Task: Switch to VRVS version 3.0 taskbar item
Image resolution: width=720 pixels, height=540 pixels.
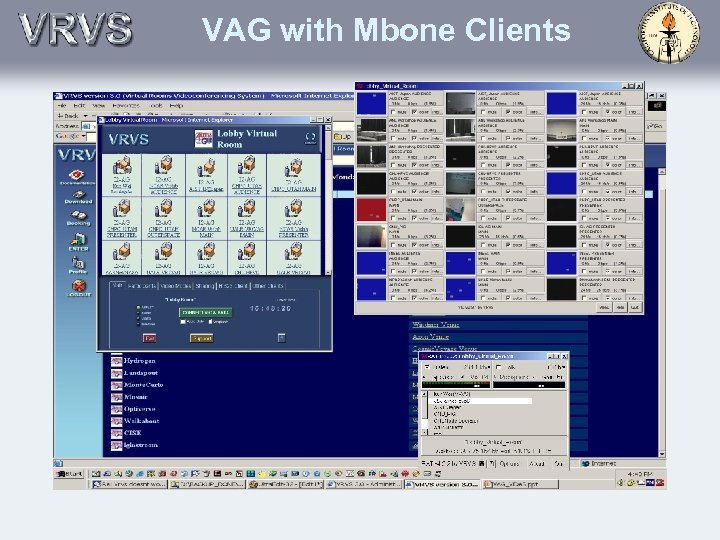Action: pyautogui.click(x=443, y=484)
